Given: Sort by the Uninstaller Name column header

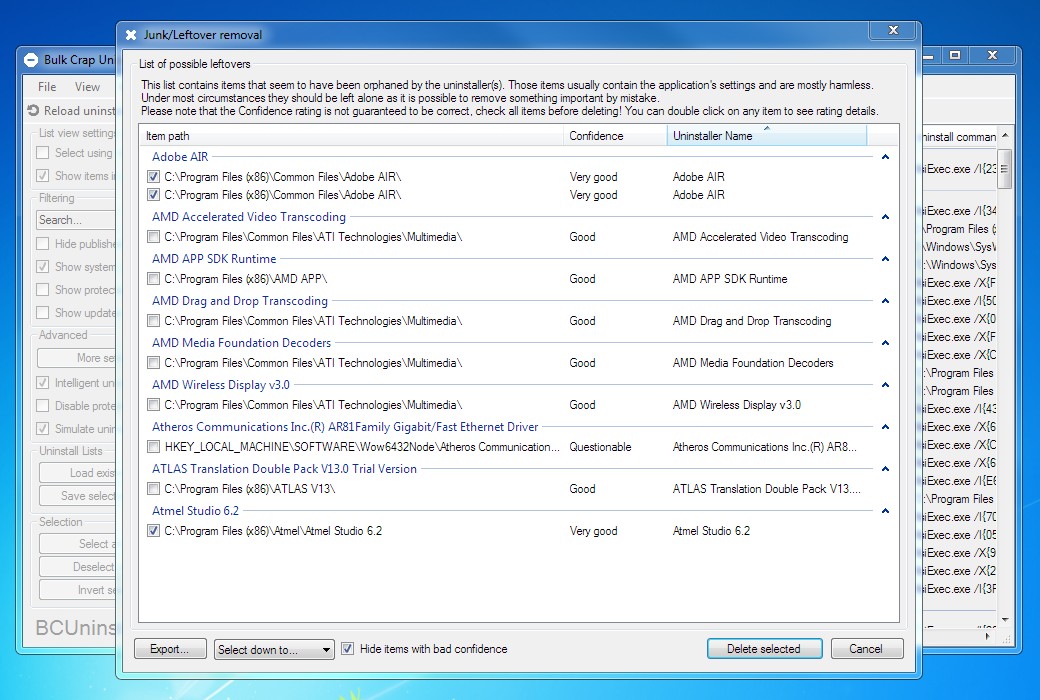Looking at the screenshot, I should coord(766,135).
